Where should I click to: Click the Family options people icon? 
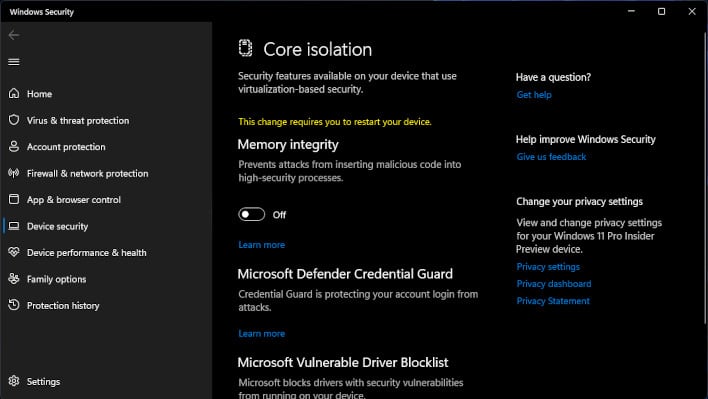(x=14, y=278)
